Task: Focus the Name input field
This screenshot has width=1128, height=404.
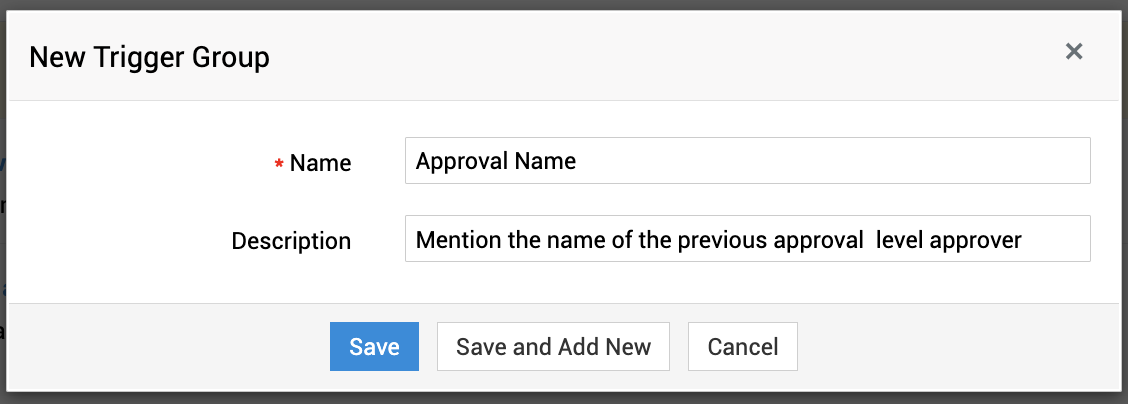Action: [747, 161]
